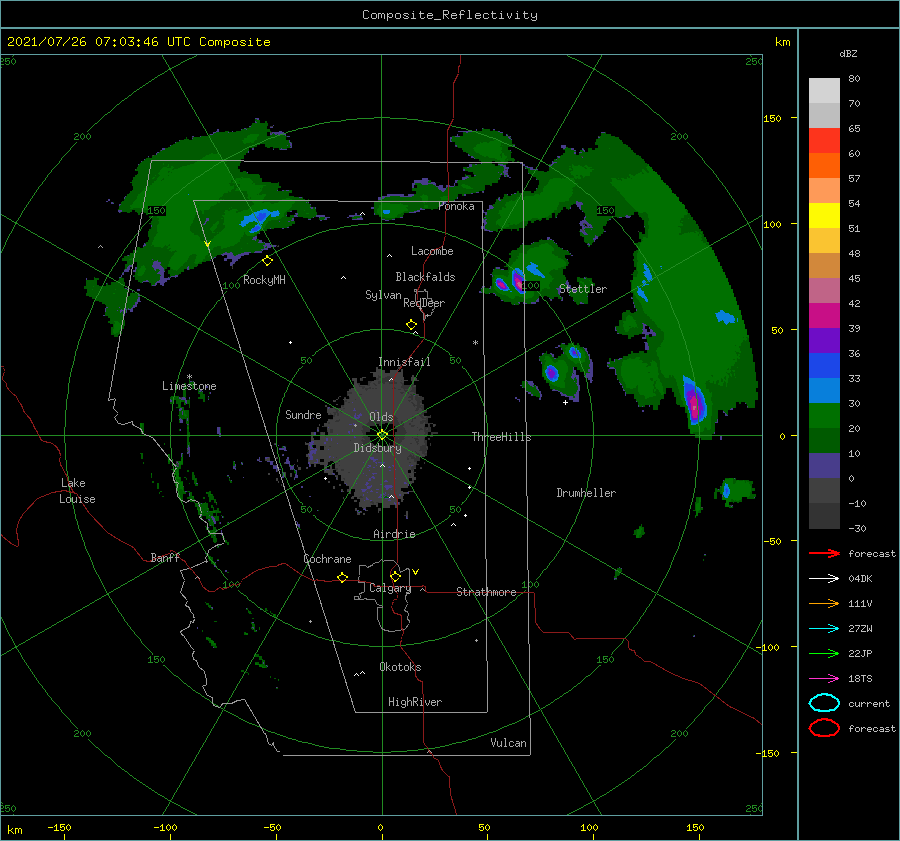Click the yellow diamond marker near Cochrane
900x841 pixels.
pos(343,577)
